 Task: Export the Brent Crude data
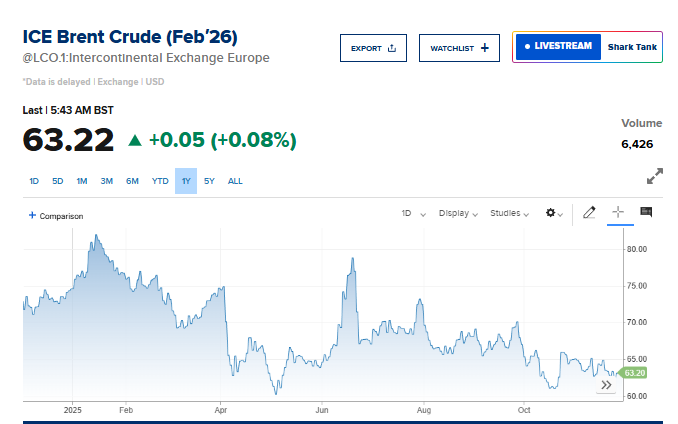373,48
